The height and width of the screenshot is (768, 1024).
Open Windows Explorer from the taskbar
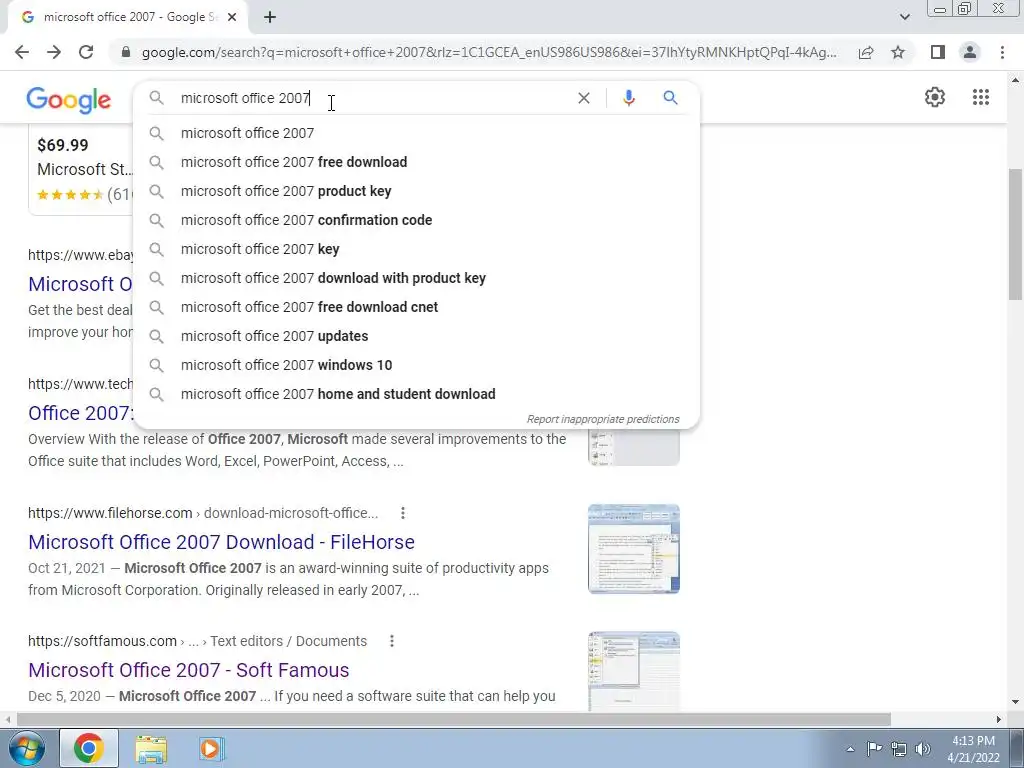pyautogui.click(x=151, y=748)
